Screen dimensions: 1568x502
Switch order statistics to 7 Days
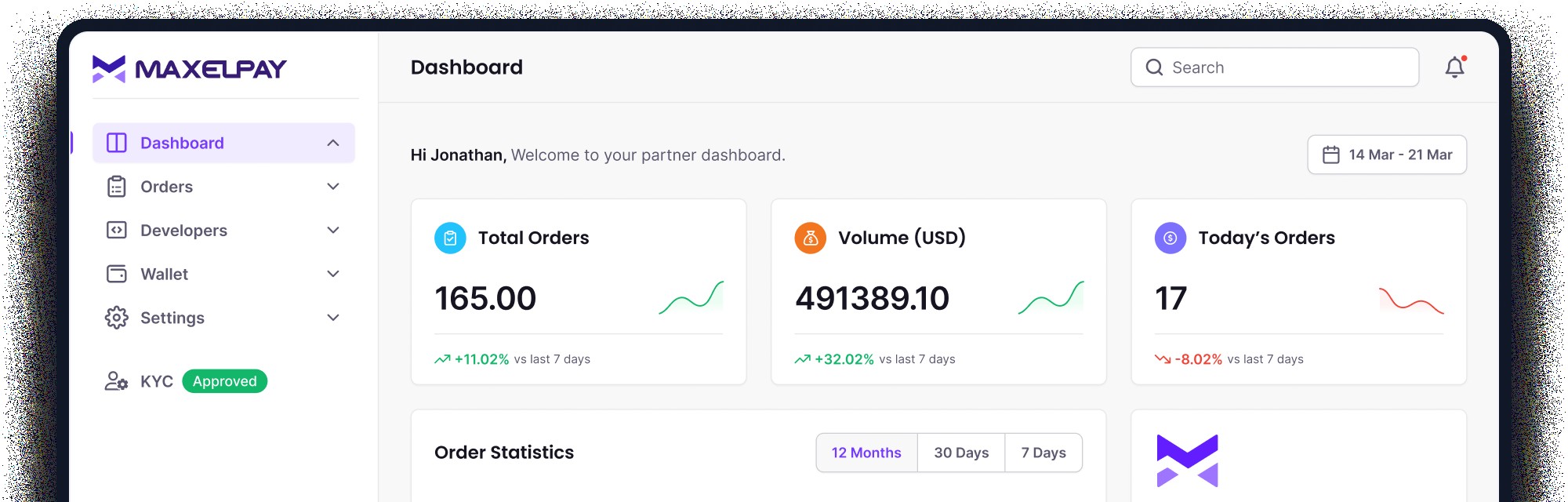(1044, 453)
